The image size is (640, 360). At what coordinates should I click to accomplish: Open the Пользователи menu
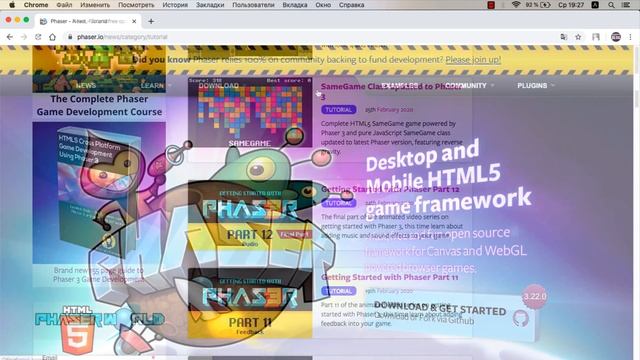pos(253,5)
